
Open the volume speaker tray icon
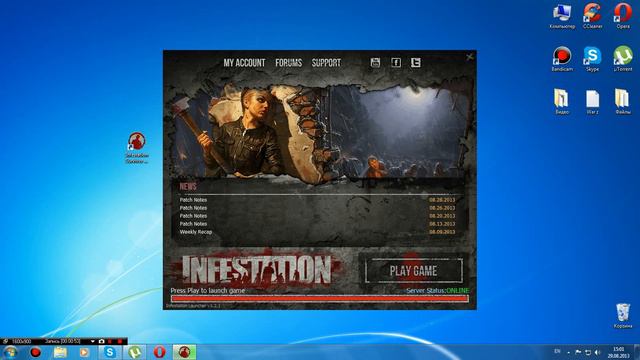click(598, 352)
